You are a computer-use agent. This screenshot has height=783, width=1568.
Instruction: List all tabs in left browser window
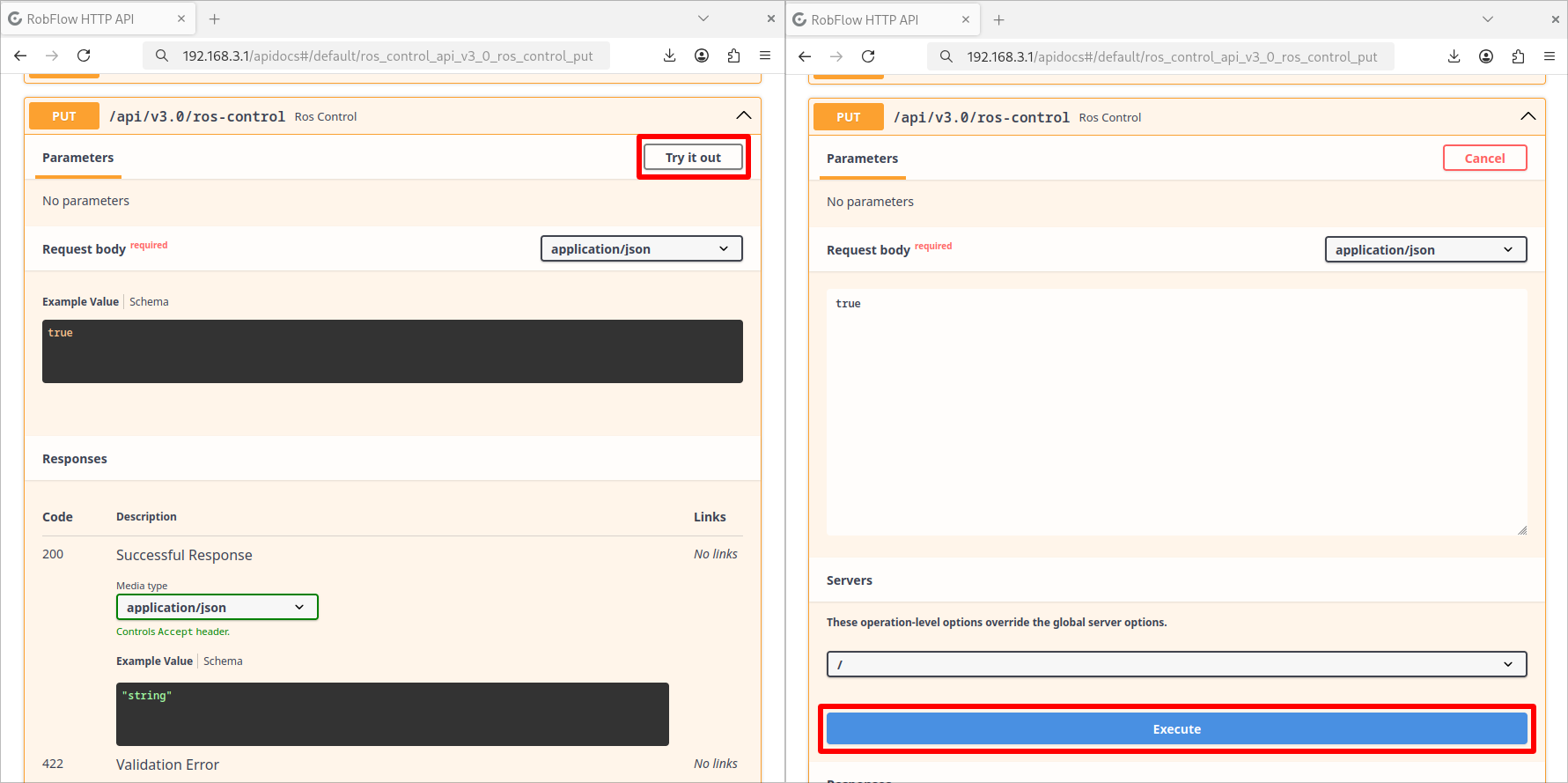tap(703, 18)
